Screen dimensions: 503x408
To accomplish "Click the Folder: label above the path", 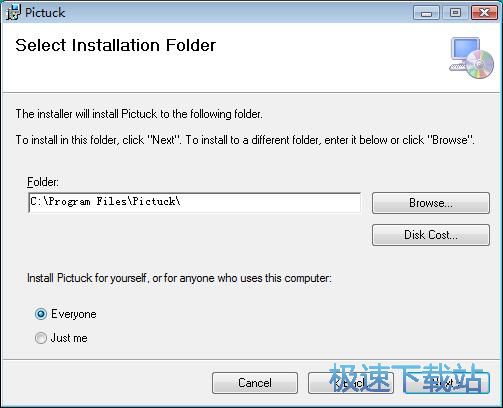I will coord(43,182).
